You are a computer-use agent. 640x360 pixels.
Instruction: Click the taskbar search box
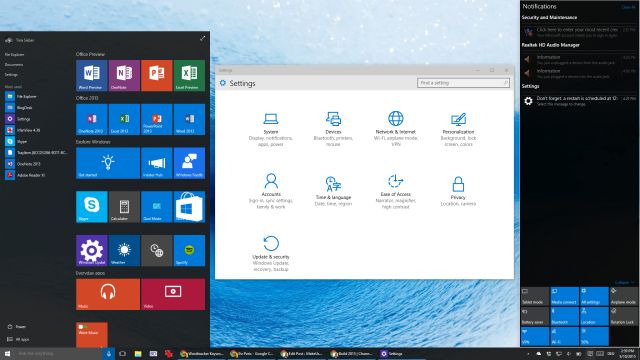click(x=57, y=353)
